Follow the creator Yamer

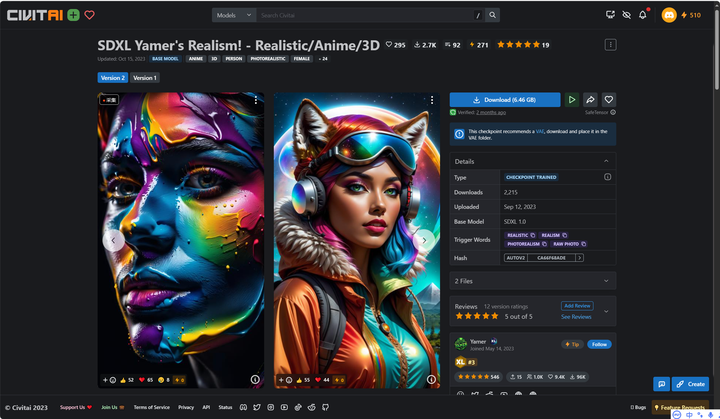[x=599, y=345]
